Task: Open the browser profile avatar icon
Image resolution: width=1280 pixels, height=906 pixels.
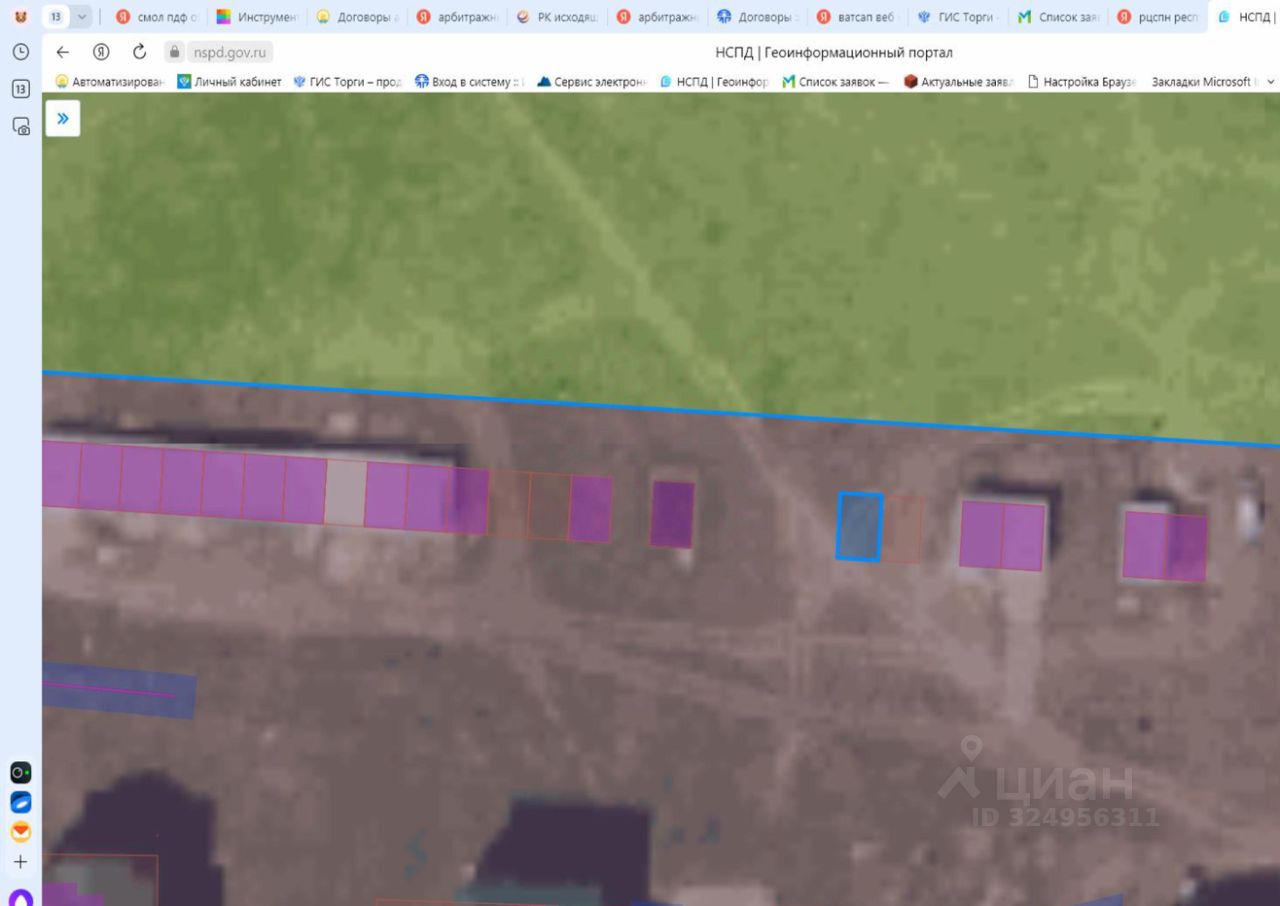Action: pos(21,17)
